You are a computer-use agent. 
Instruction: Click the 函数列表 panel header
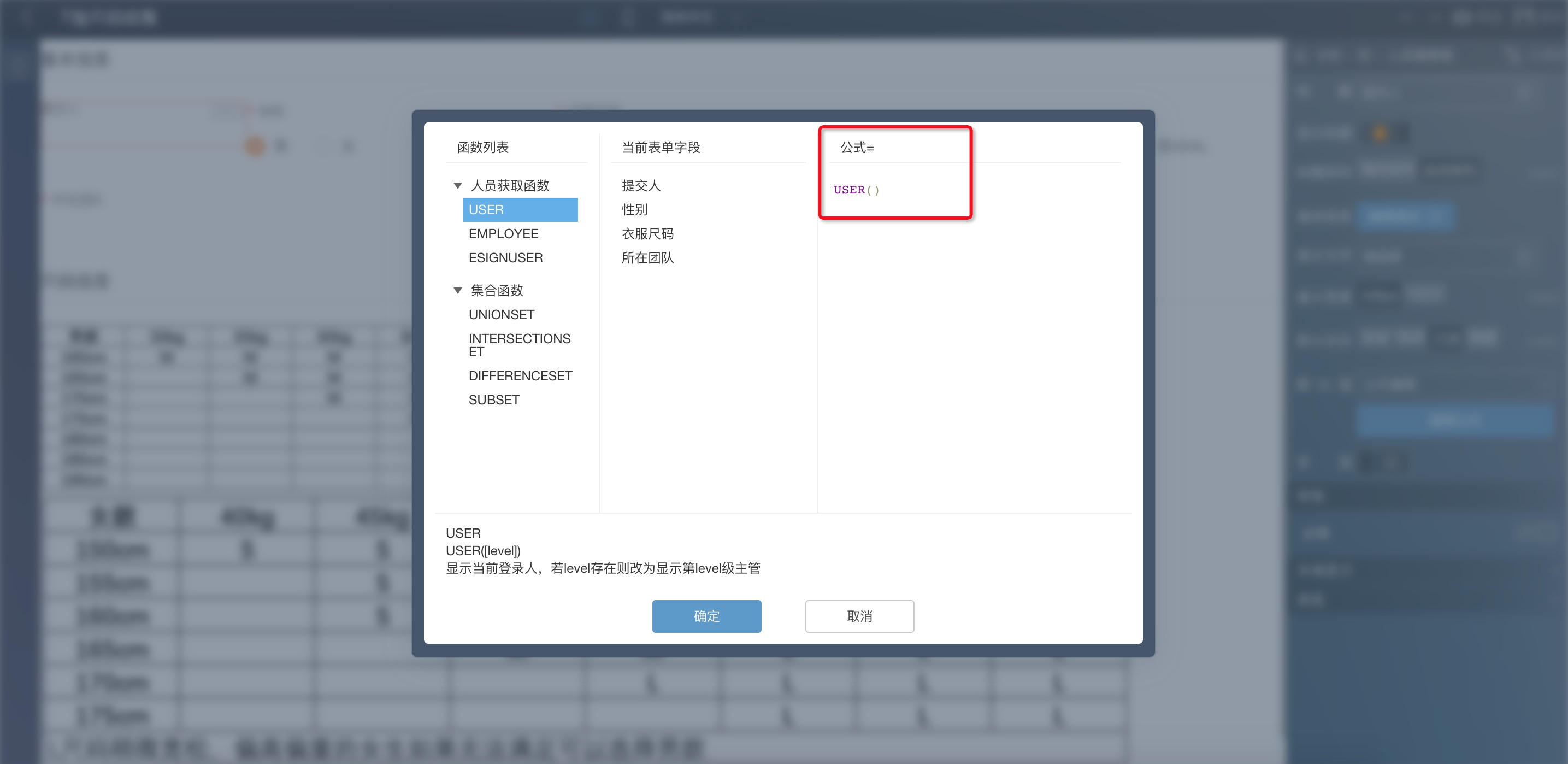pyautogui.click(x=482, y=148)
